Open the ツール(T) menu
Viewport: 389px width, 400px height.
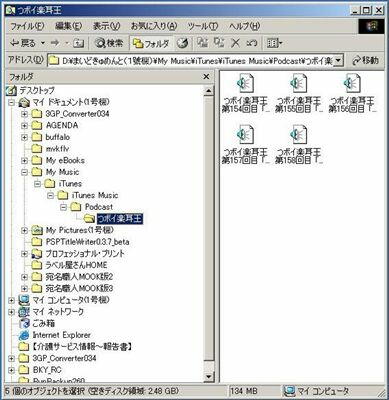pyautogui.click(x=203, y=26)
